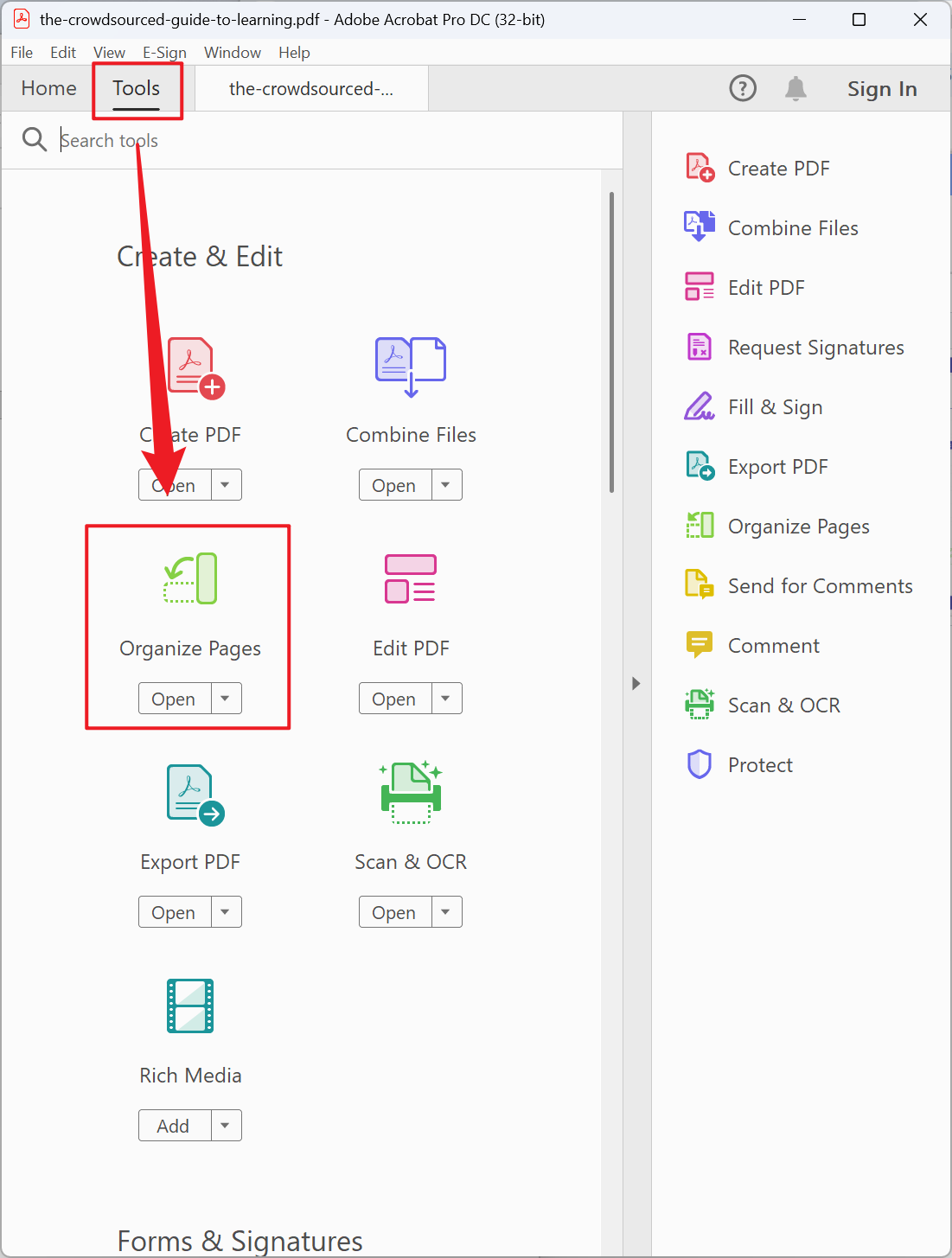Open the Rich Media tool icon
The width and height of the screenshot is (952, 1258).
(190, 1006)
